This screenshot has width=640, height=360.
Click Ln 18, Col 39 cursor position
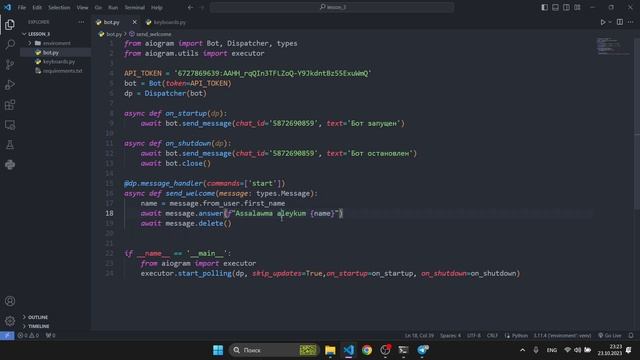tap(419, 336)
